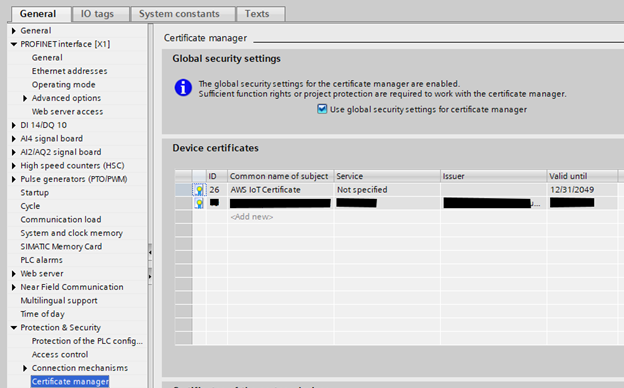Expand the AI2/AQ2 signal board node

pyautogui.click(x=14, y=152)
